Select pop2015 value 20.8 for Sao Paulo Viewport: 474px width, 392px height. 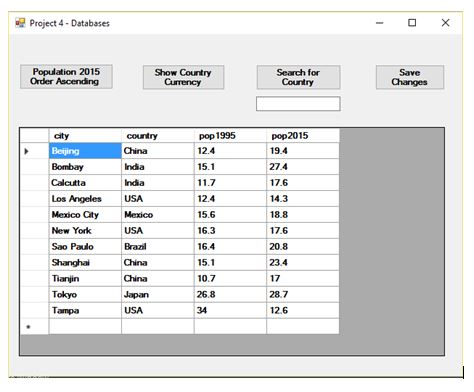(x=303, y=247)
